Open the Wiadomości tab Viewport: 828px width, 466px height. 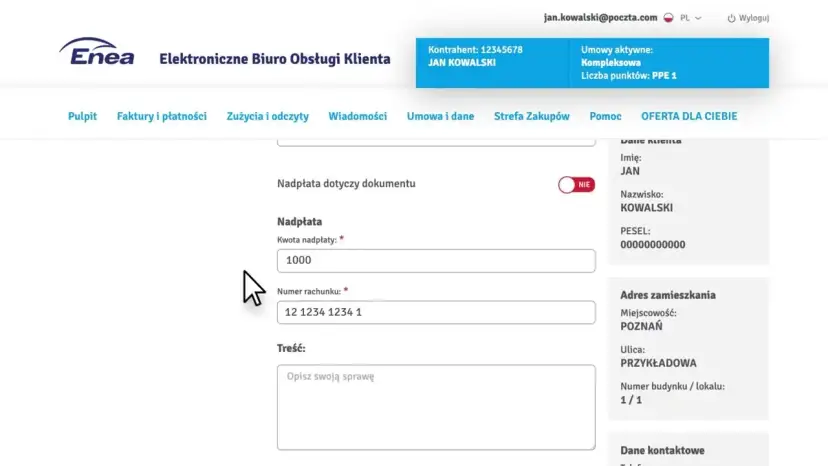click(357, 116)
